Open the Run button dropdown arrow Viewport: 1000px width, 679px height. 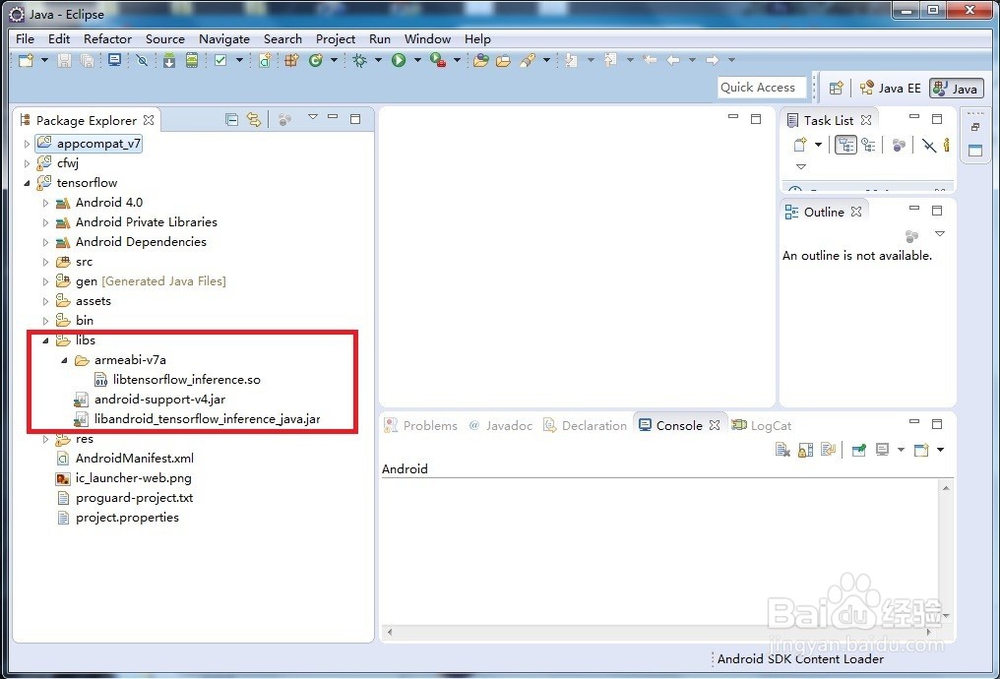coord(417,60)
